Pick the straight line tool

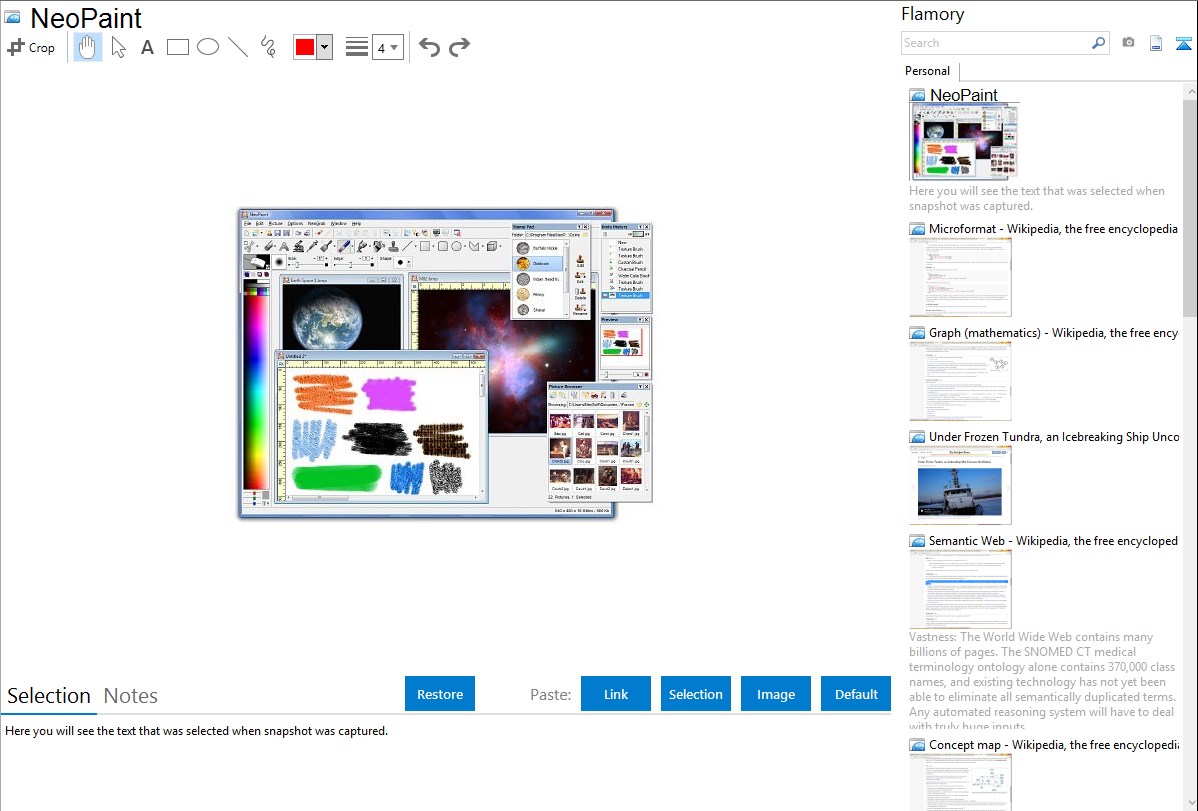pyautogui.click(x=238, y=47)
